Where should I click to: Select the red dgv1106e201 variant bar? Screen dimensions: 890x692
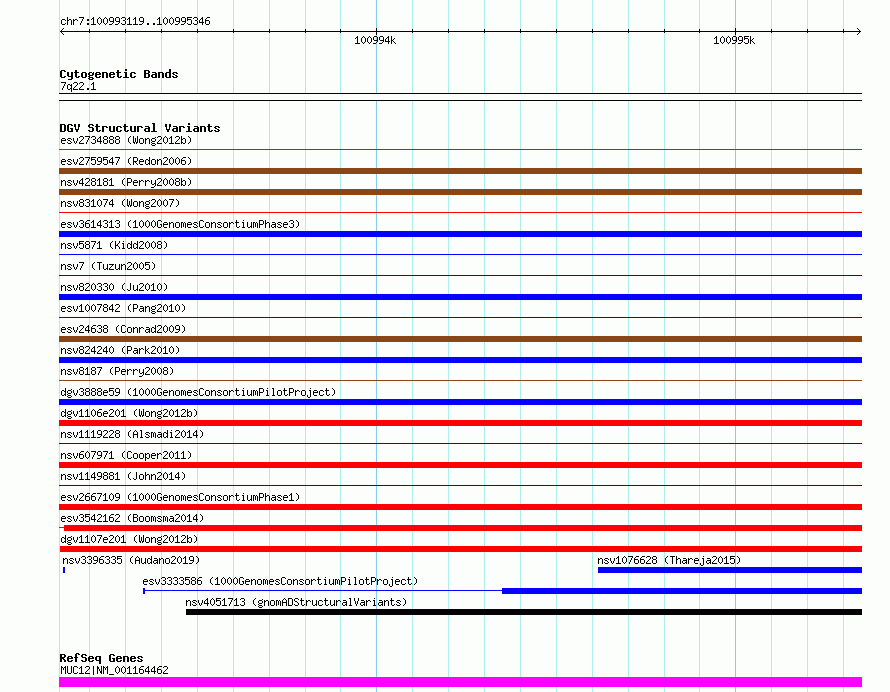coord(460,423)
